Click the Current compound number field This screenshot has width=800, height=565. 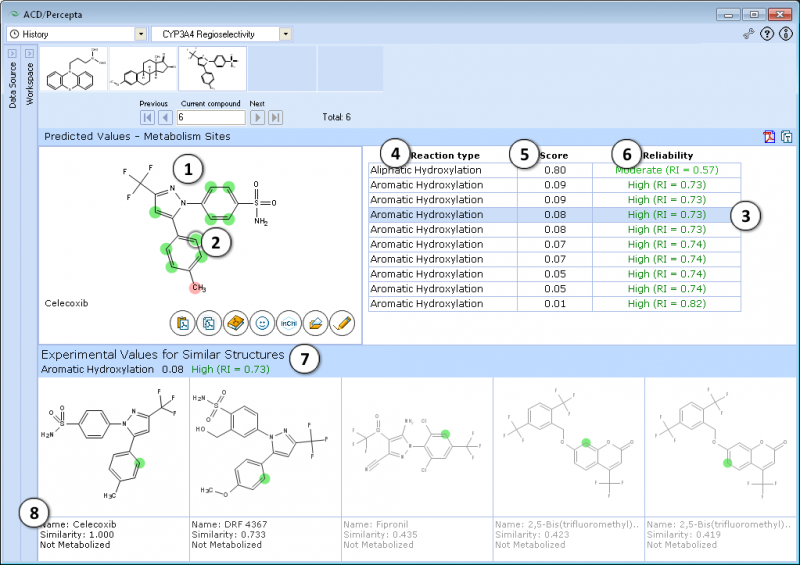click(x=210, y=117)
